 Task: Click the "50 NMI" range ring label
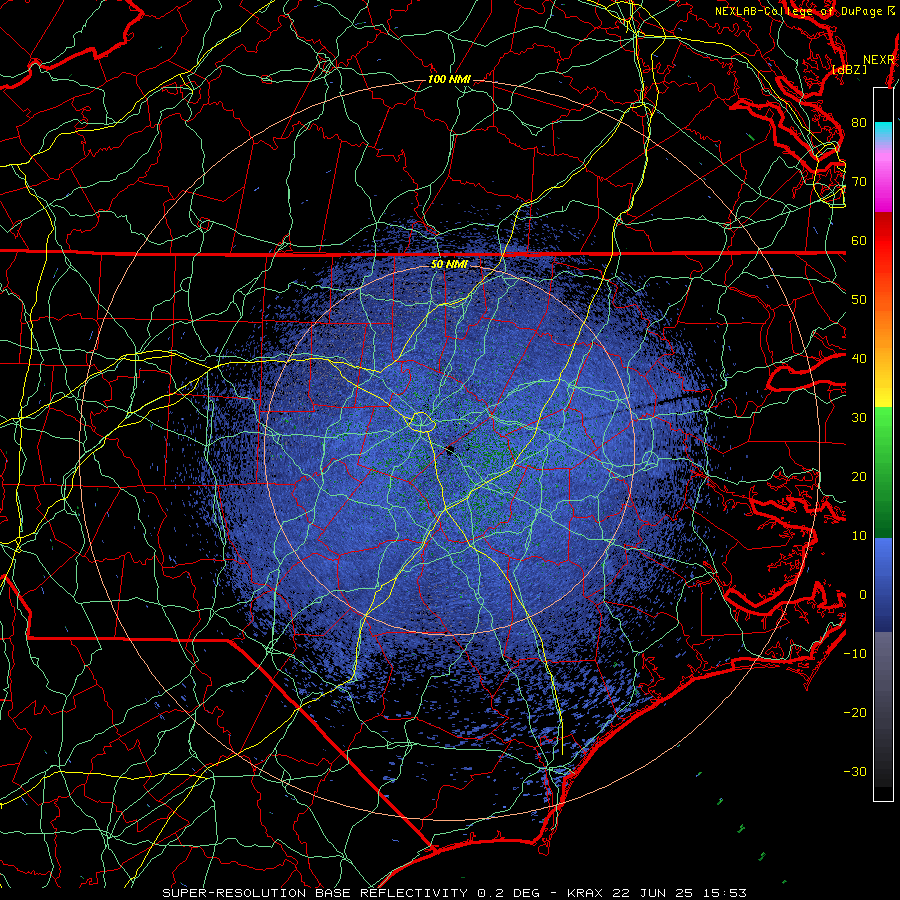(x=449, y=265)
